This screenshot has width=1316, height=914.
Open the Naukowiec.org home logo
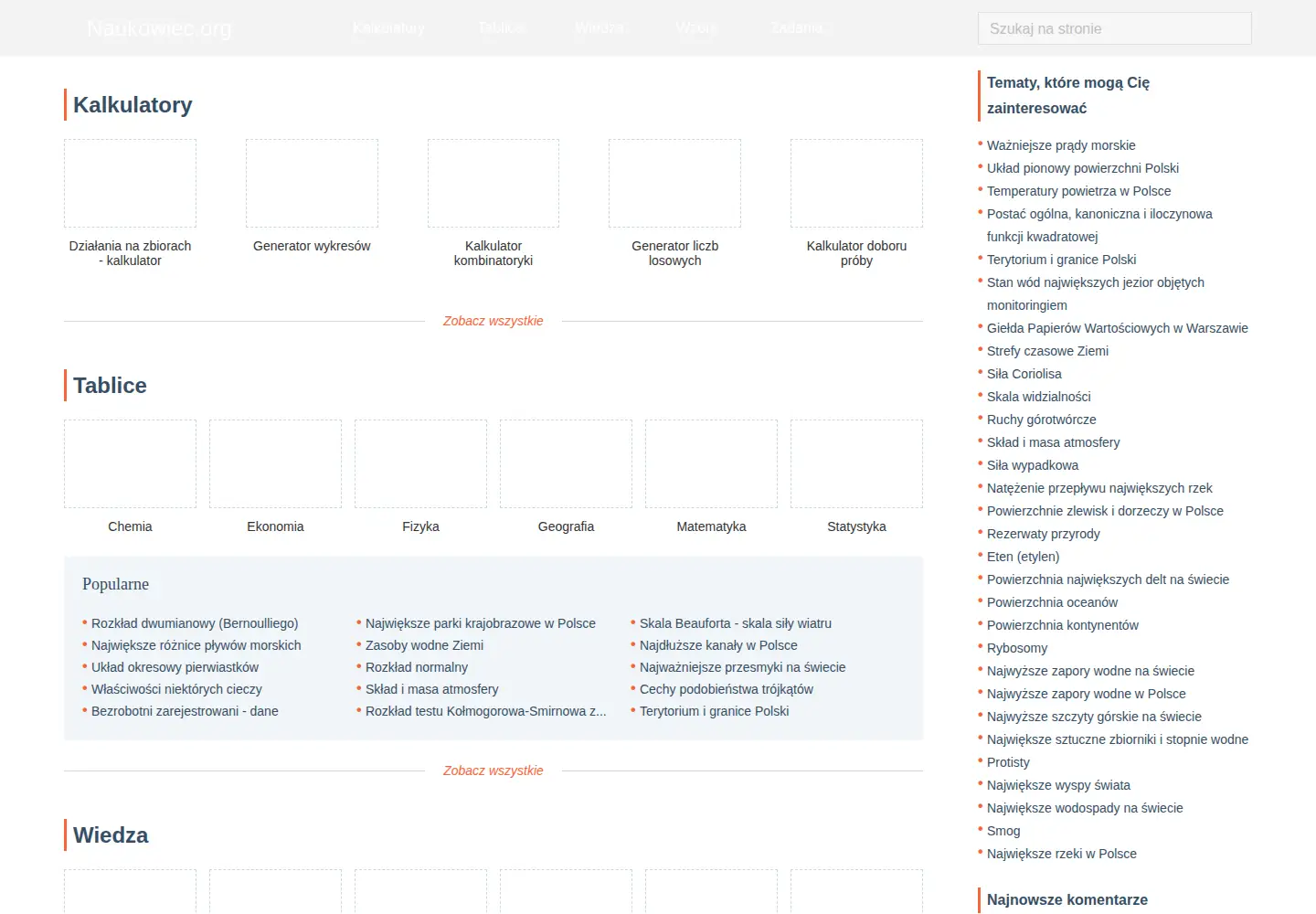tap(159, 28)
